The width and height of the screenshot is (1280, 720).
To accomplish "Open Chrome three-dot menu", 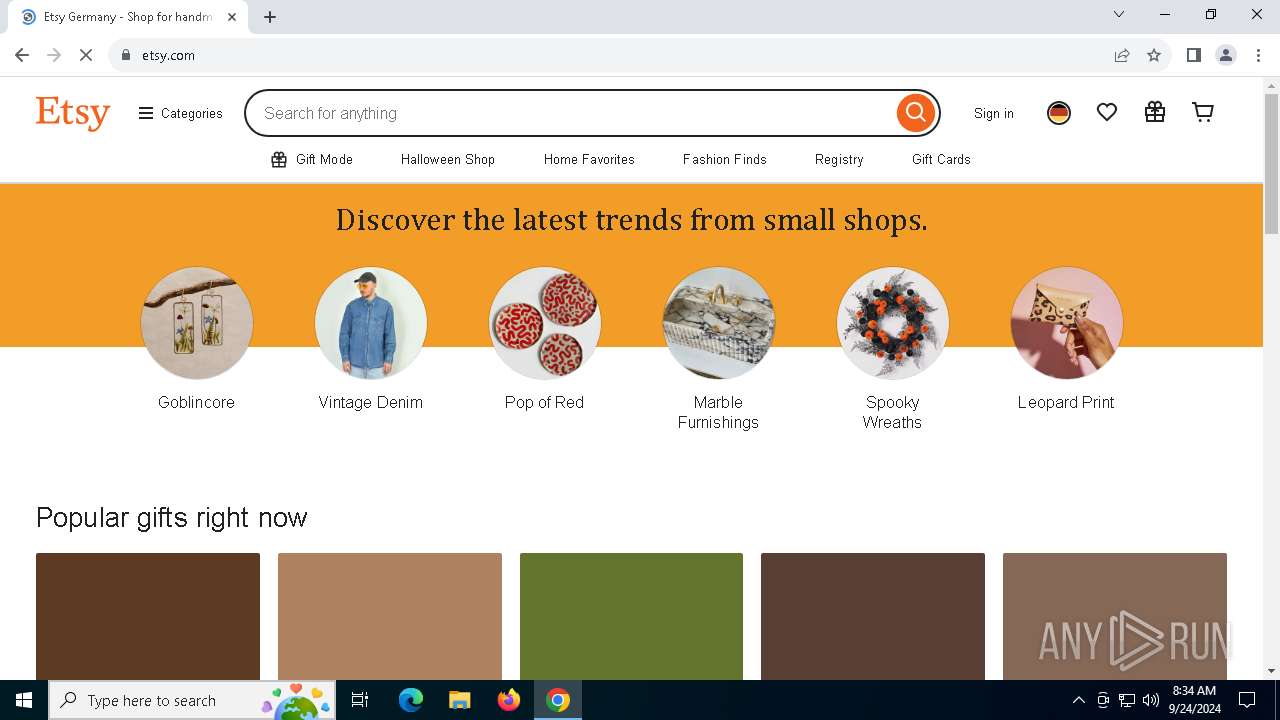I will pos(1258,55).
